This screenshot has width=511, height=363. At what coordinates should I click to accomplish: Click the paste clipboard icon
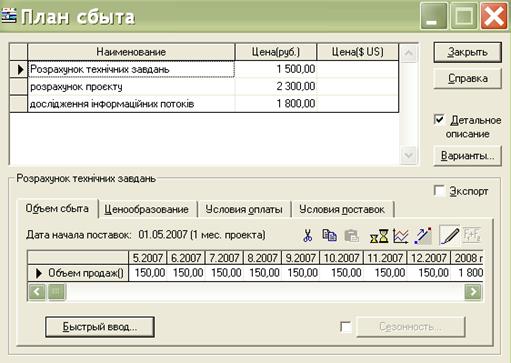click(x=351, y=236)
